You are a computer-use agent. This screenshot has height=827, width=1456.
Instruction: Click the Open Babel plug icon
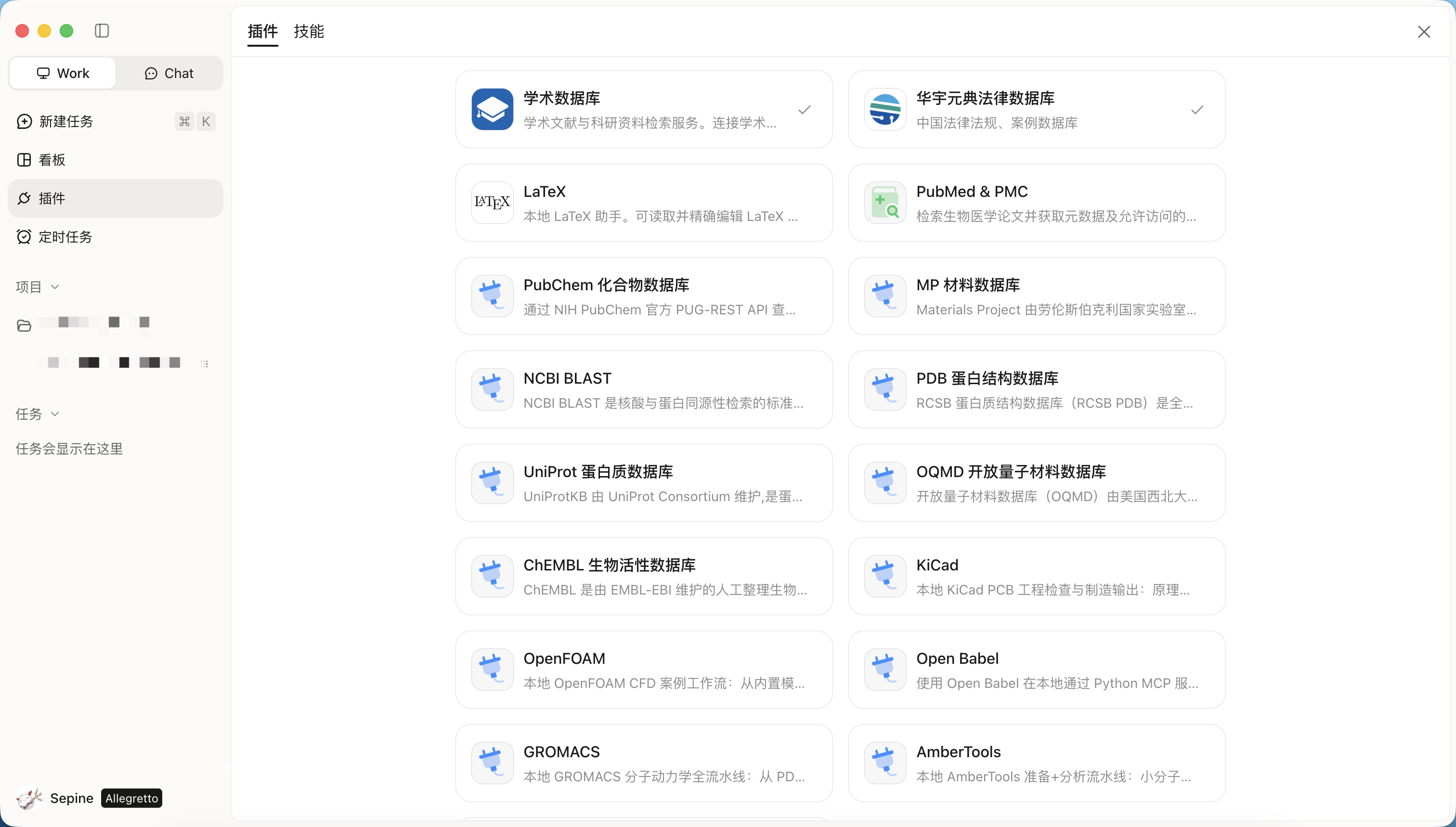coord(885,670)
